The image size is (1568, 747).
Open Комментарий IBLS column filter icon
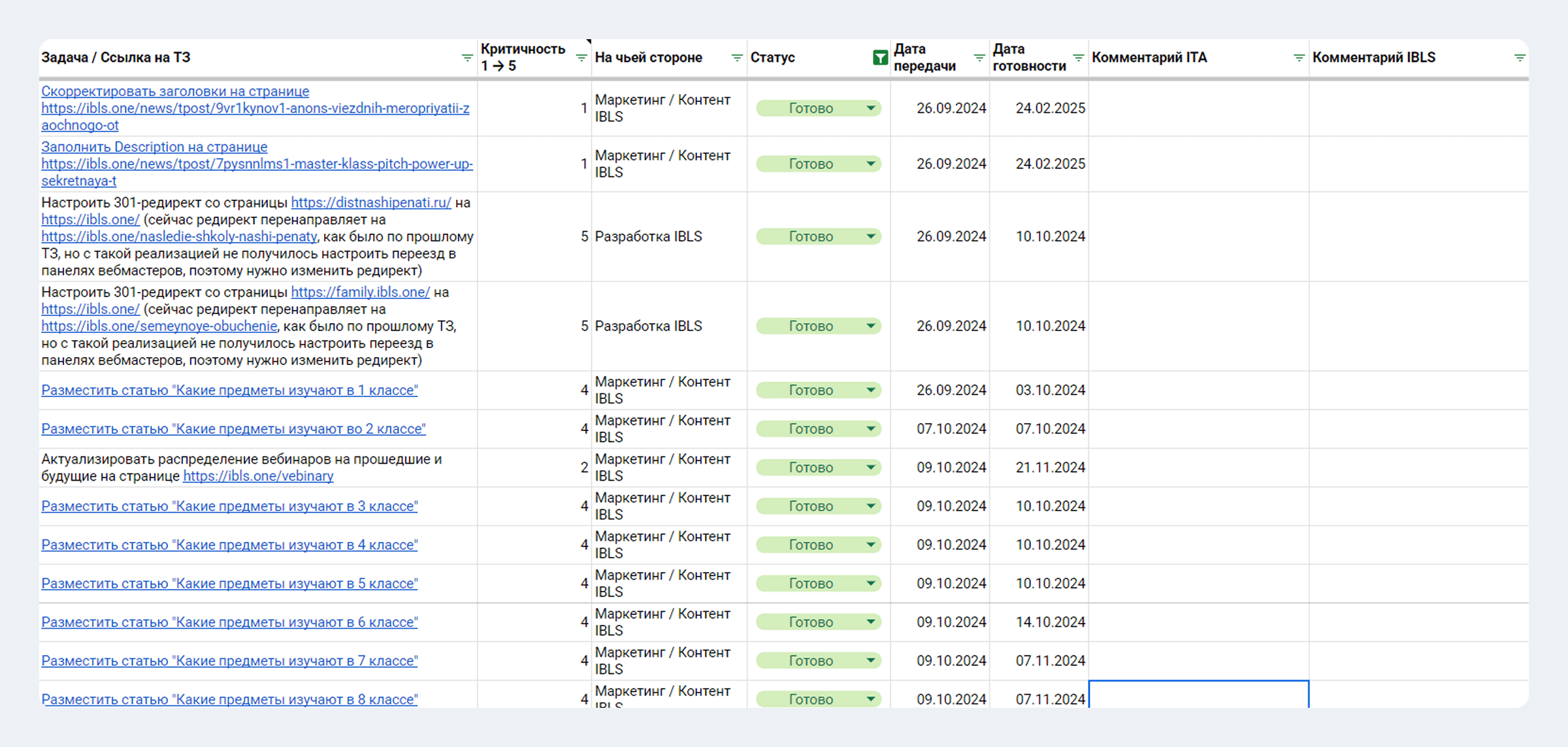pyautogui.click(x=1520, y=57)
